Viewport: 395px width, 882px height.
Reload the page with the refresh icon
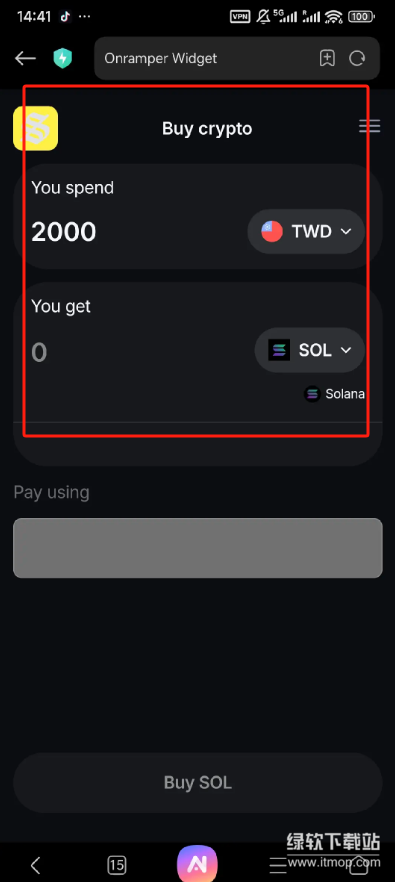[x=357, y=58]
